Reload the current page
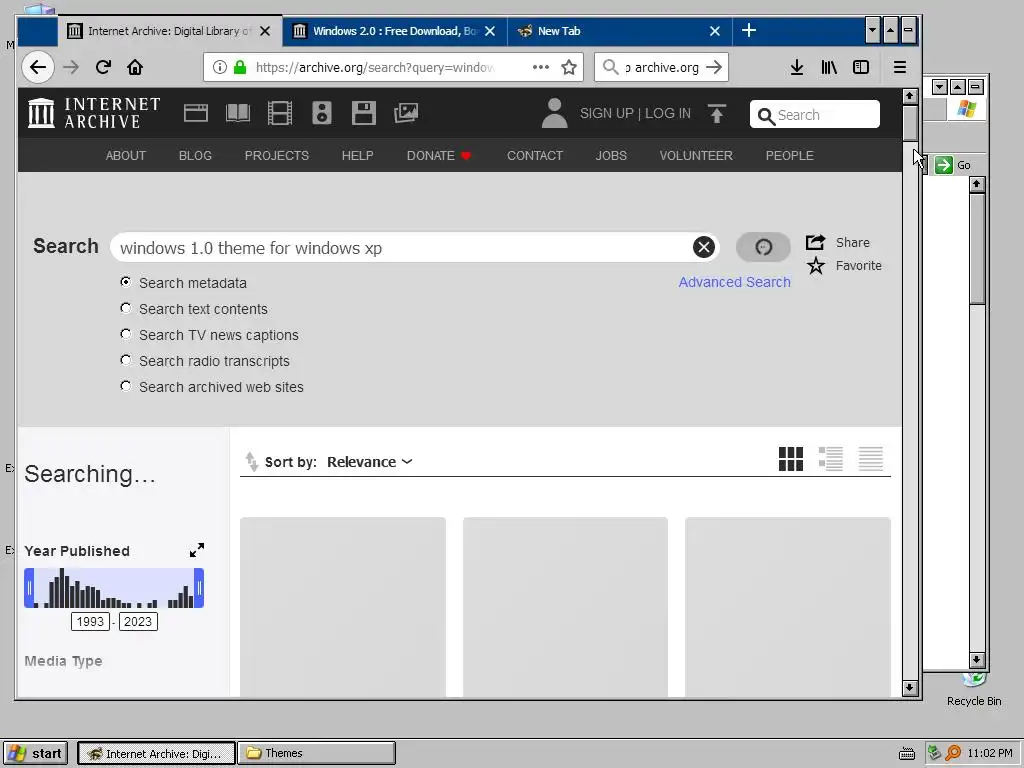The width and height of the screenshot is (1024, 768). click(103, 67)
